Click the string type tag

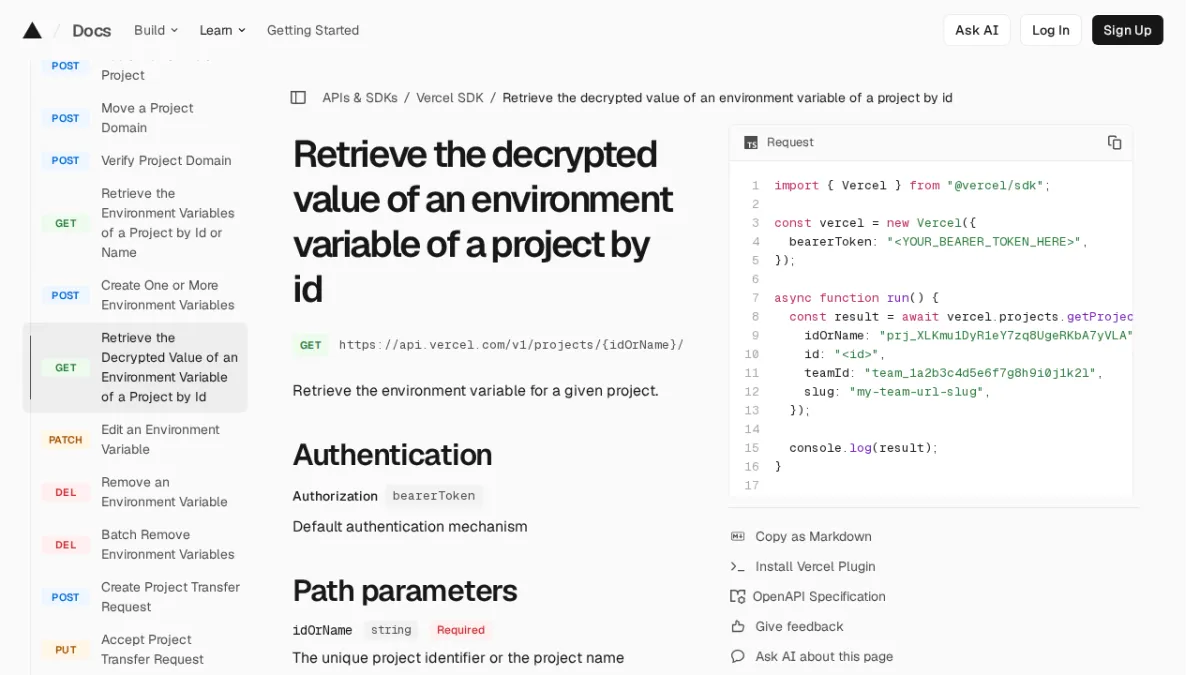coord(391,630)
